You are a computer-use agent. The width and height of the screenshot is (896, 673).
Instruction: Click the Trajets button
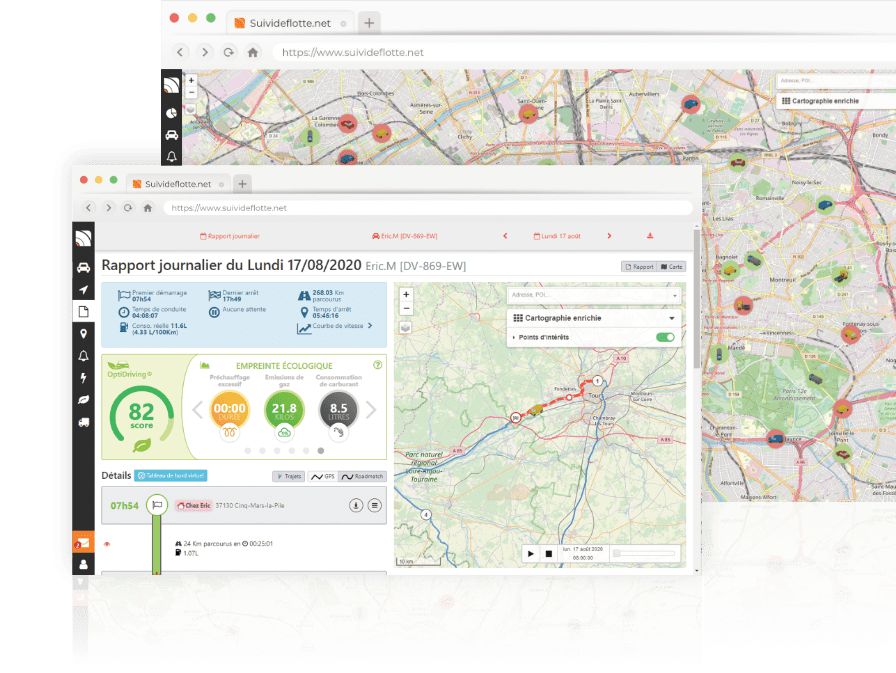[x=288, y=477]
